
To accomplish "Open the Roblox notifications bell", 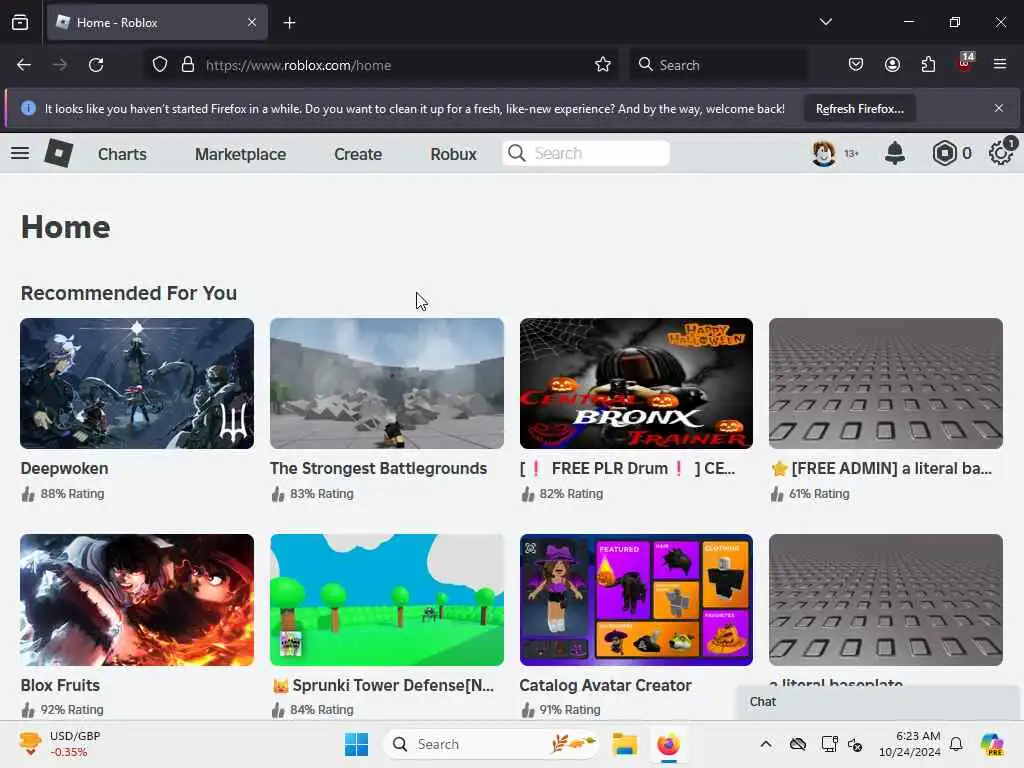I will [x=895, y=153].
